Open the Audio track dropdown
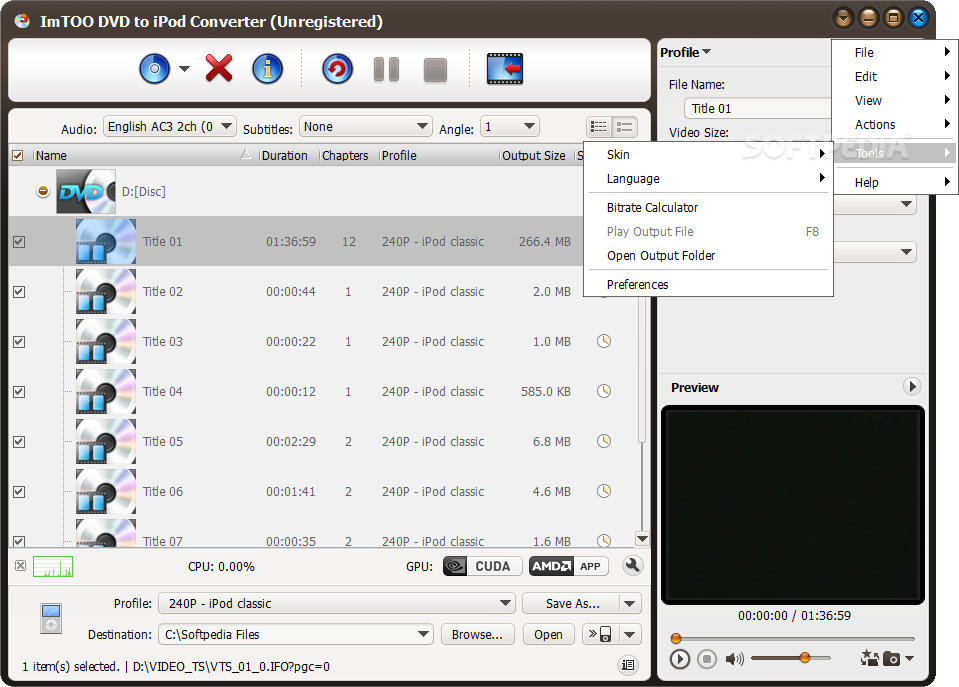959x687 pixels. pos(169,127)
